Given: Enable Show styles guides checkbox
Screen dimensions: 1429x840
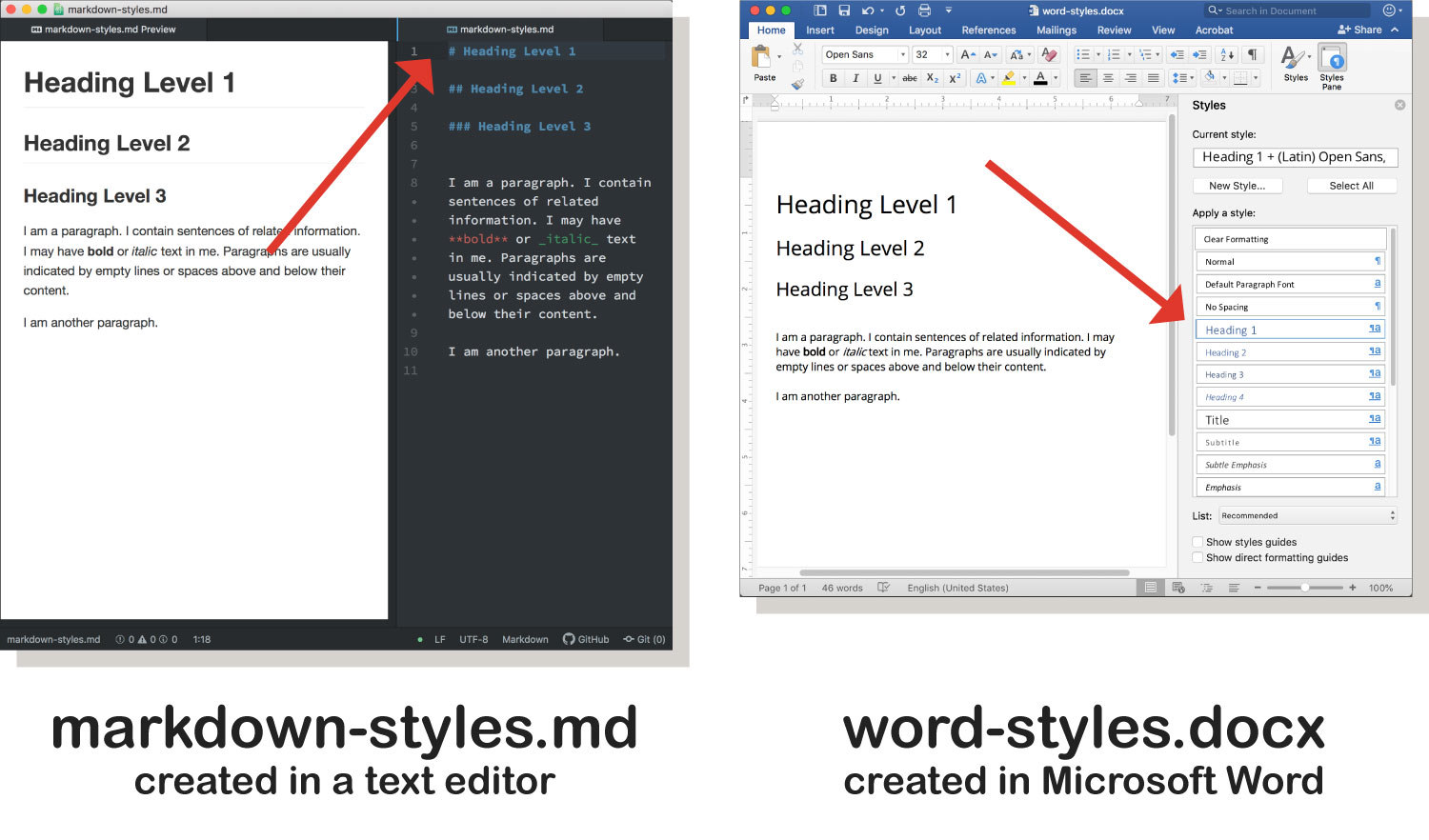Looking at the screenshot, I should pos(1198,542).
